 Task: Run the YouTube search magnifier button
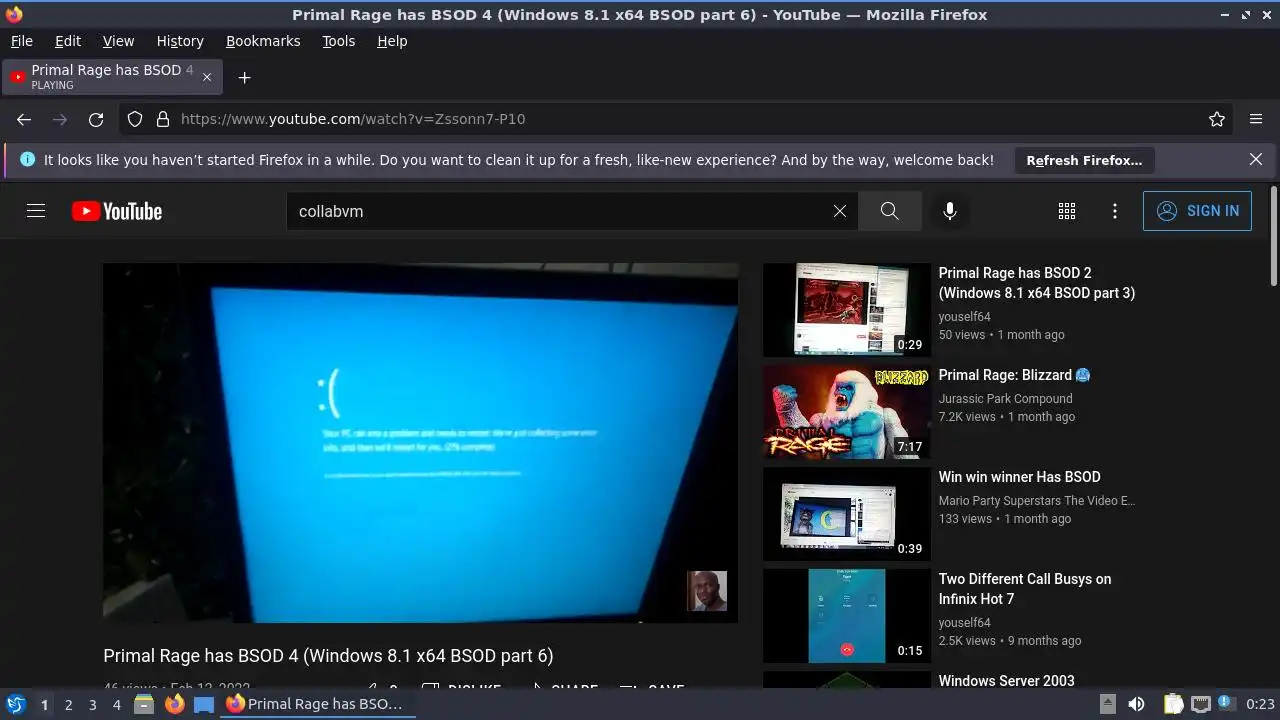click(x=890, y=211)
